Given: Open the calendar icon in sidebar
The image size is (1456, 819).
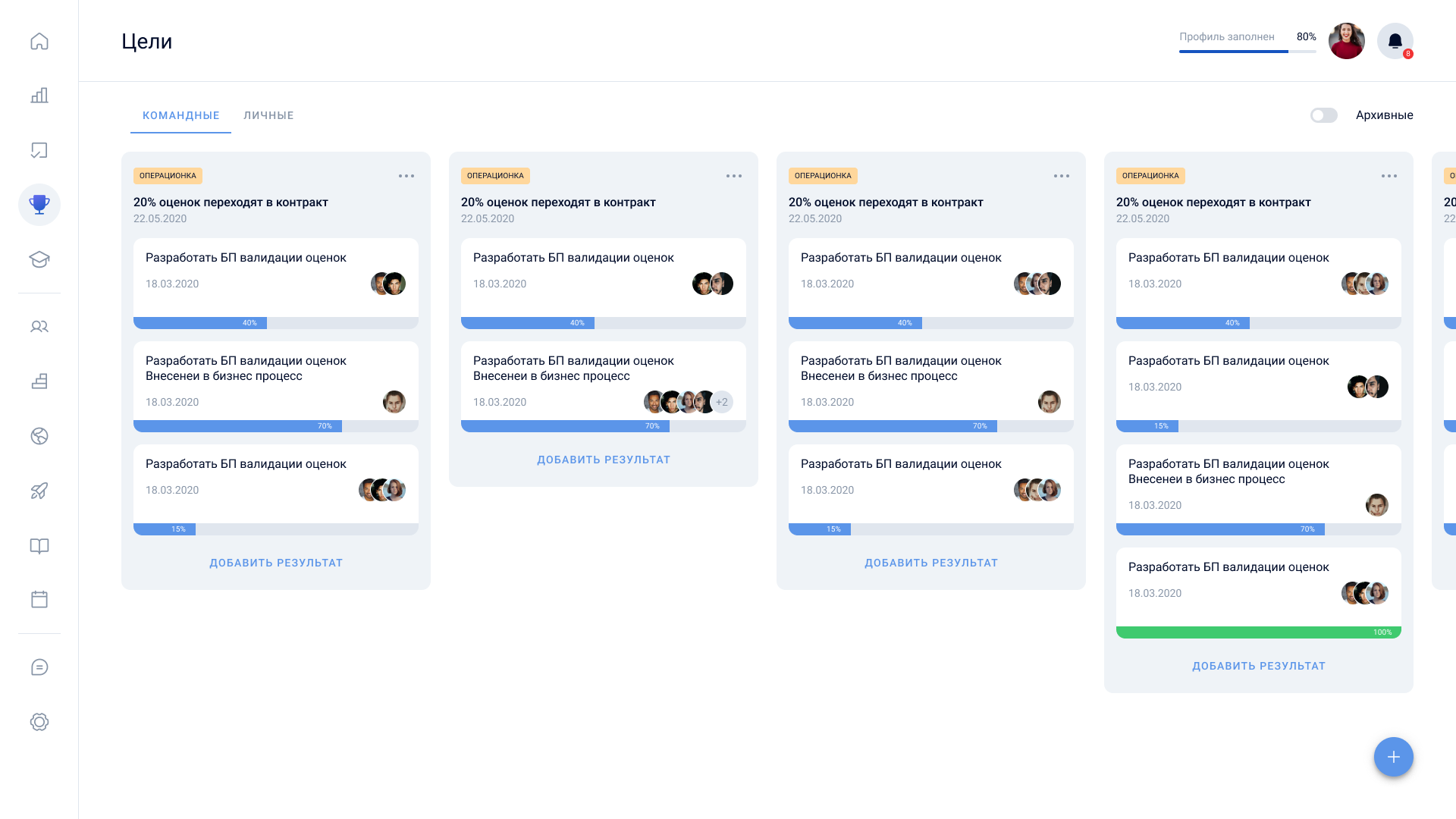Looking at the screenshot, I should click(39, 599).
